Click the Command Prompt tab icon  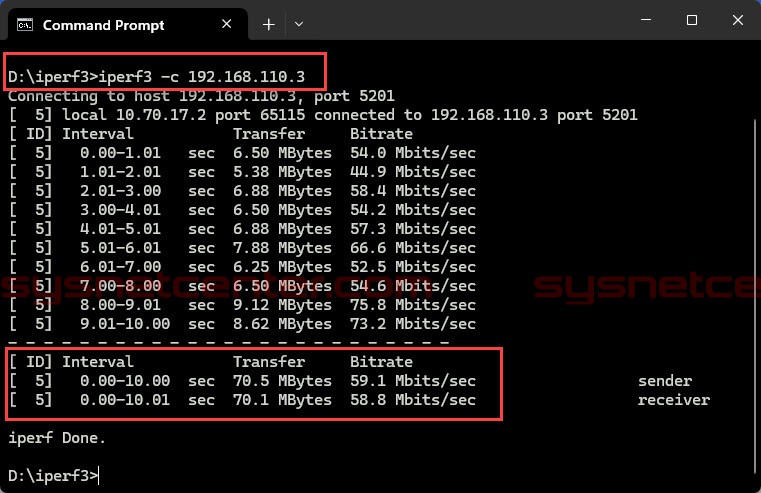tap(25, 25)
